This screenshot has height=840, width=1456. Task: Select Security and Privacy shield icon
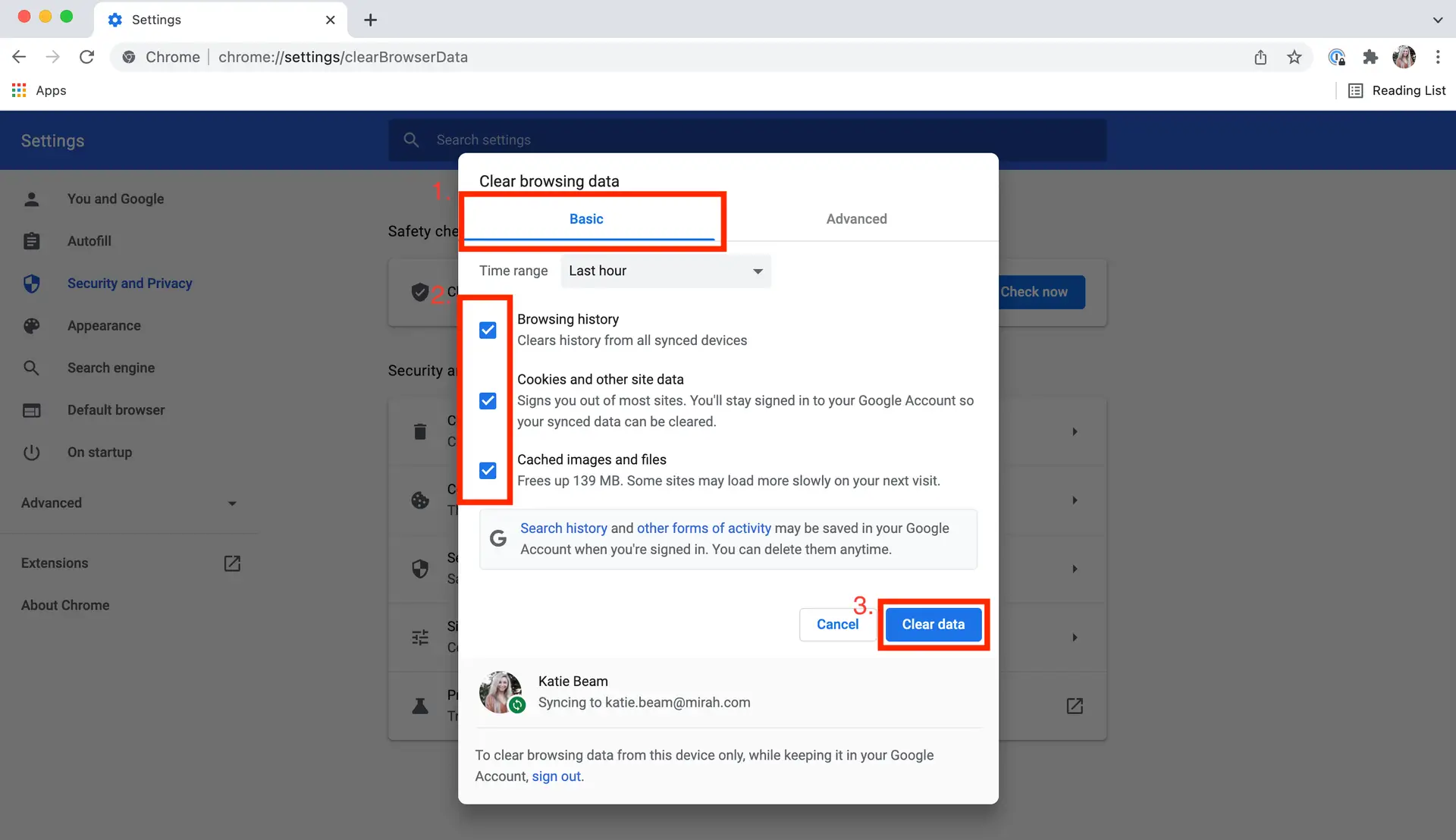click(32, 284)
